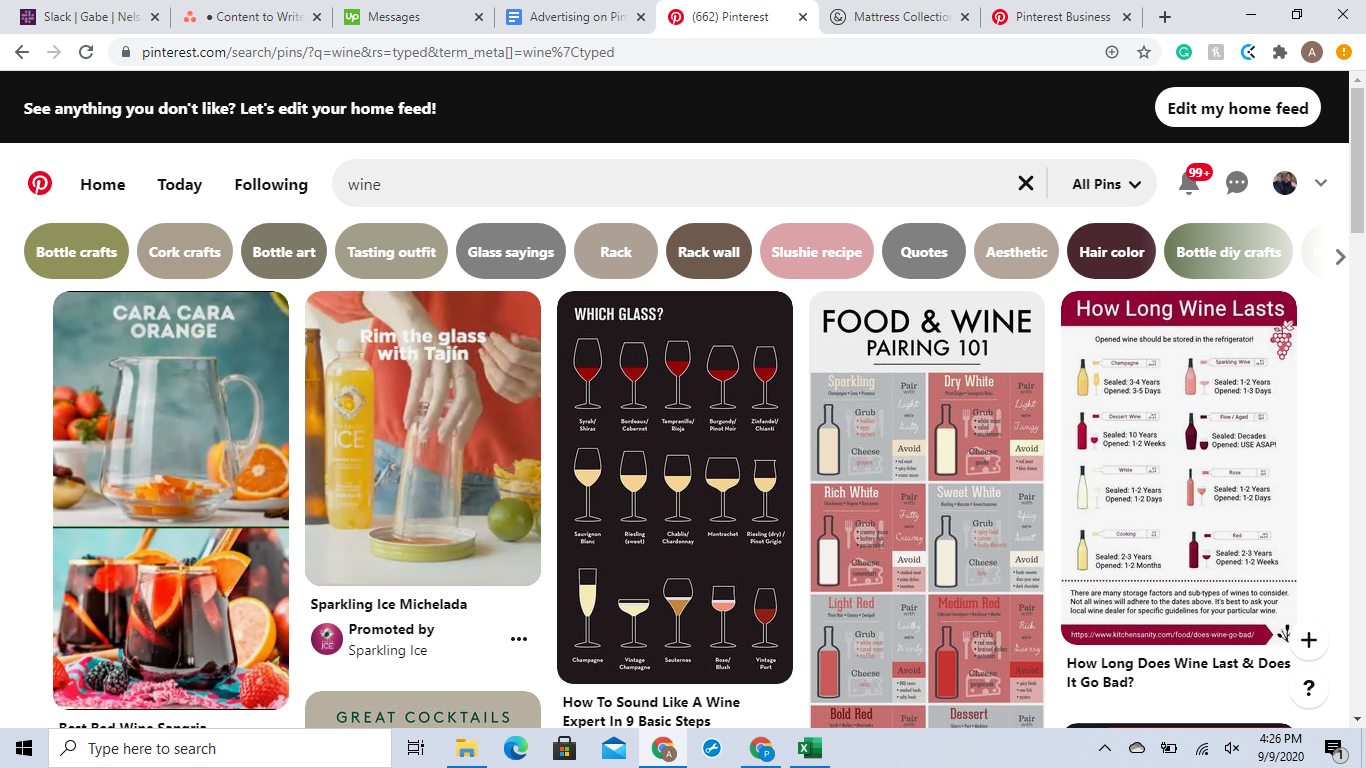Select the Rack wall filter chip

[x=709, y=252]
